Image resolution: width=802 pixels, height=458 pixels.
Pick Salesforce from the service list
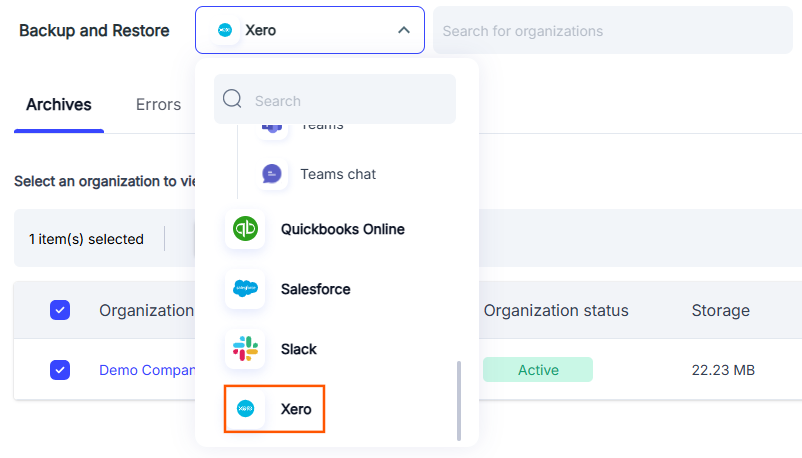pyautogui.click(x=316, y=289)
